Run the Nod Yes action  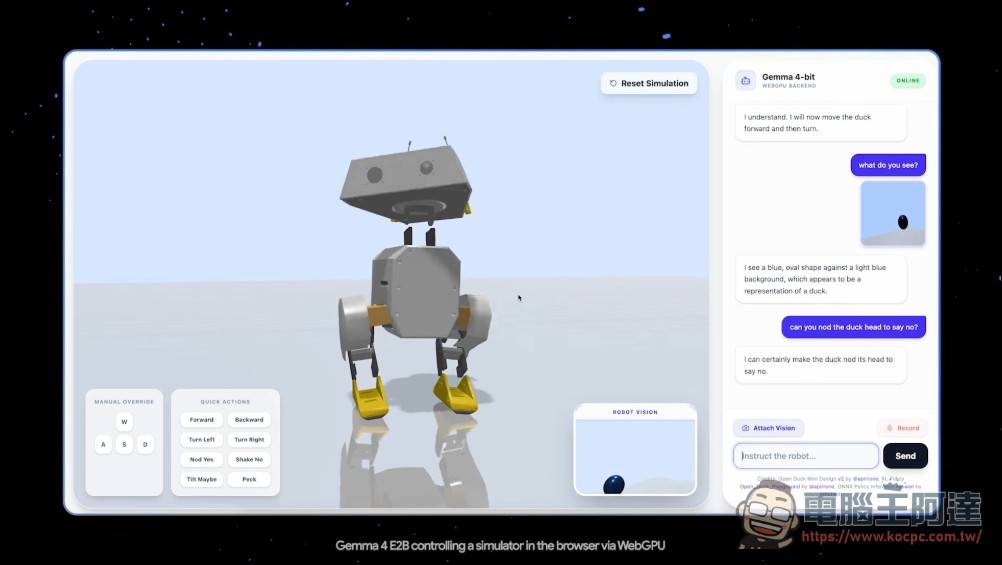201,460
